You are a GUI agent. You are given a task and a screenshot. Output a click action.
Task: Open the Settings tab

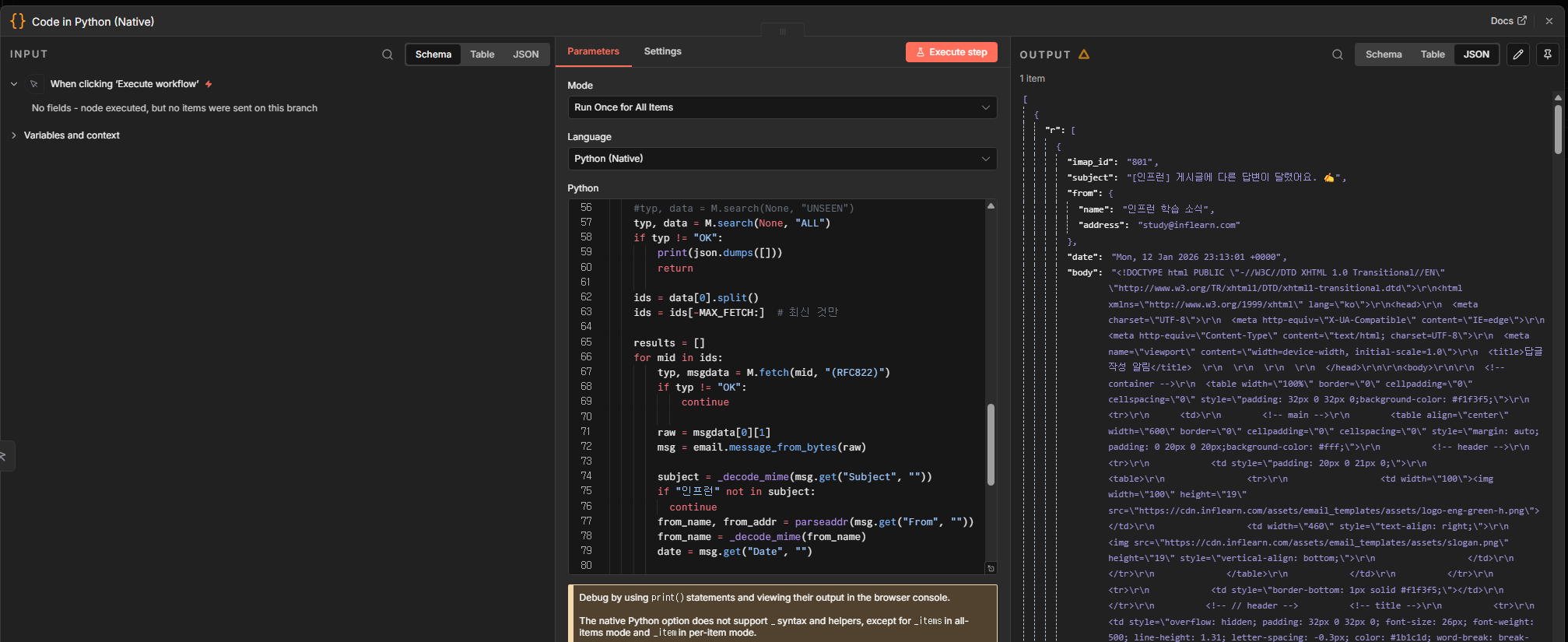(x=662, y=51)
